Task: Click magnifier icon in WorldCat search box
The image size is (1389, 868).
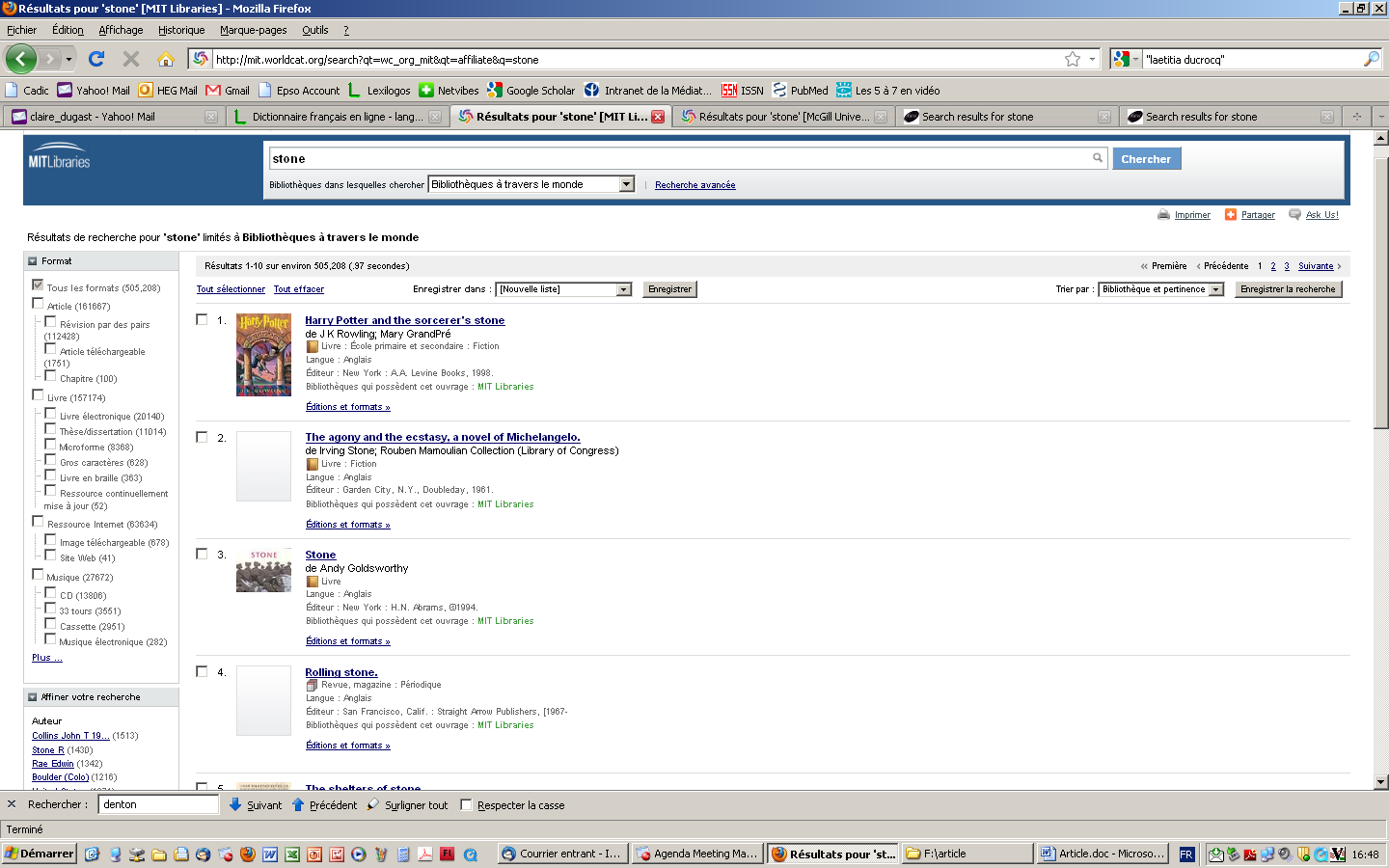Action: [1098, 158]
